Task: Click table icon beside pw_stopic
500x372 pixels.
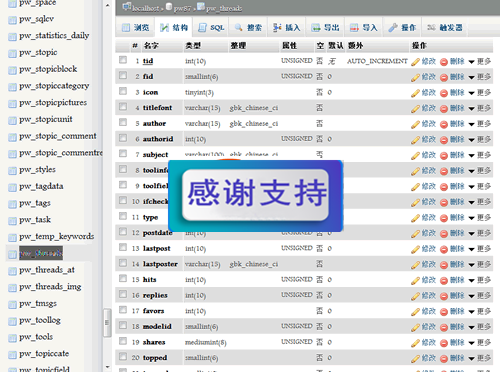Action: point(12,53)
